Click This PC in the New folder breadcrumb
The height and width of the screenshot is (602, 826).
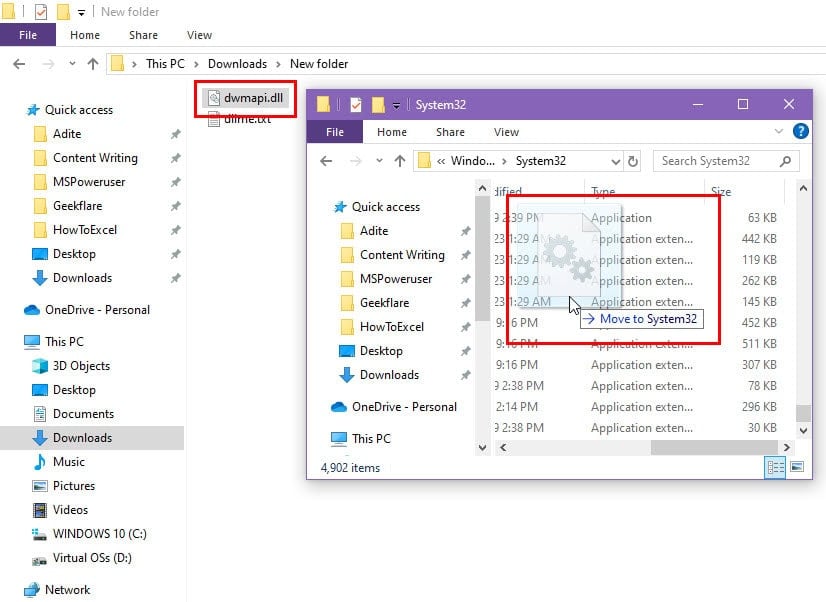[165, 64]
